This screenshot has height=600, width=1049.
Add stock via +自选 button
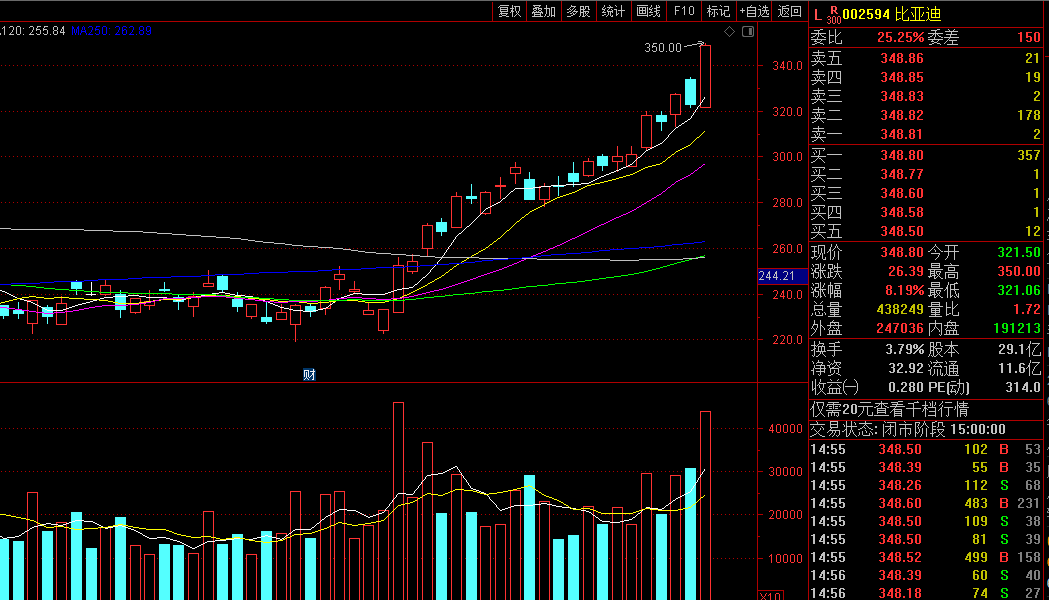[x=754, y=11]
